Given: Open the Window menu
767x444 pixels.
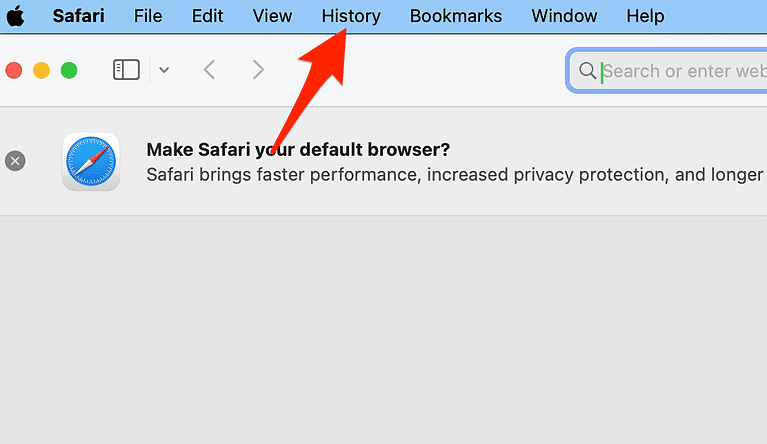Looking at the screenshot, I should [564, 16].
